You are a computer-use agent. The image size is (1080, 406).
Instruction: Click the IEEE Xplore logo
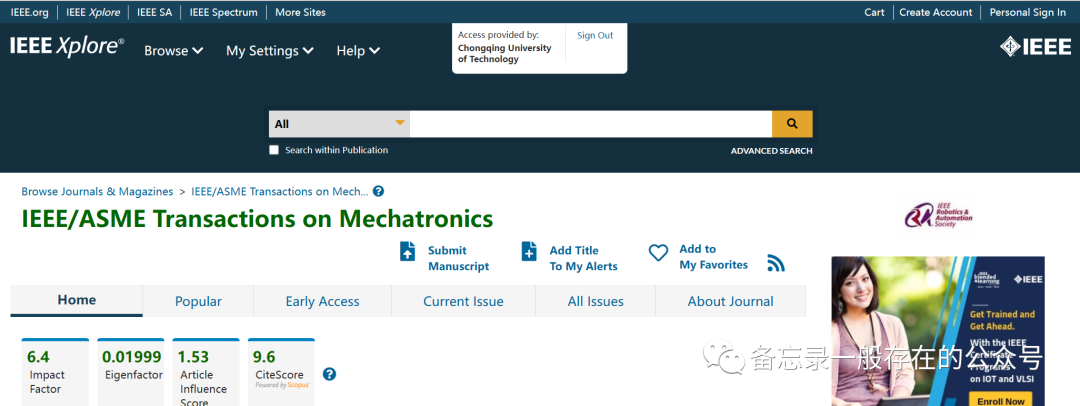67,46
